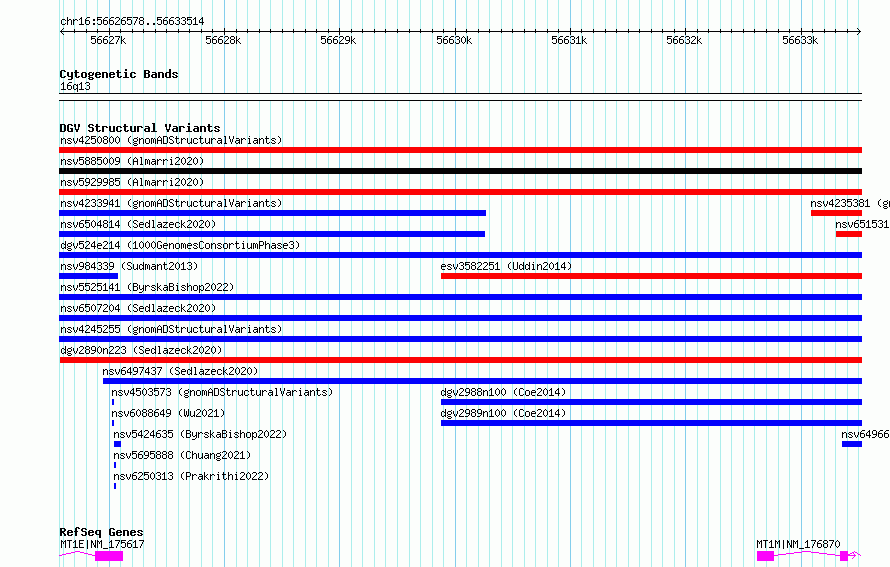Click the chr16:56626578..56633514 coordinate text
The width and height of the screenshot is (890, 567).
tap(132, 22)
